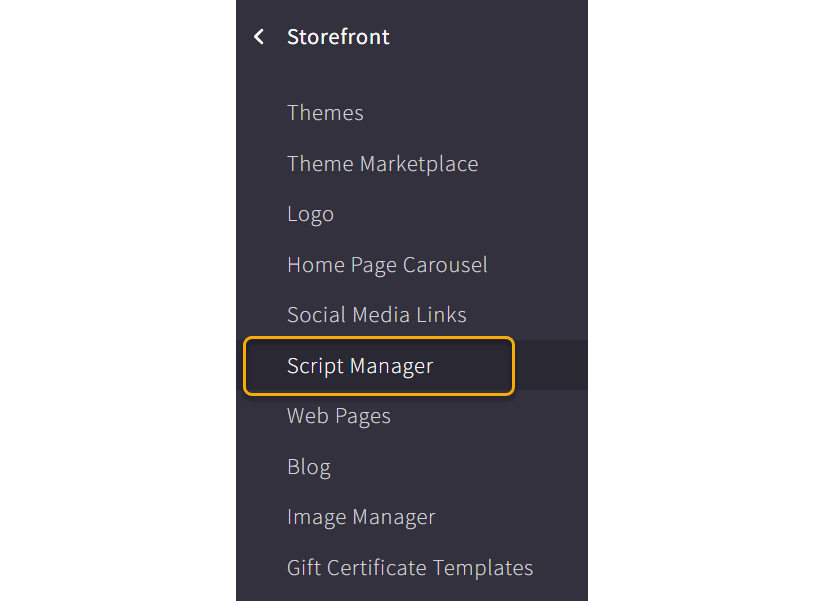
Task: Manage the store carousel via Home Page Carousel
Action: tap(387, 265)
